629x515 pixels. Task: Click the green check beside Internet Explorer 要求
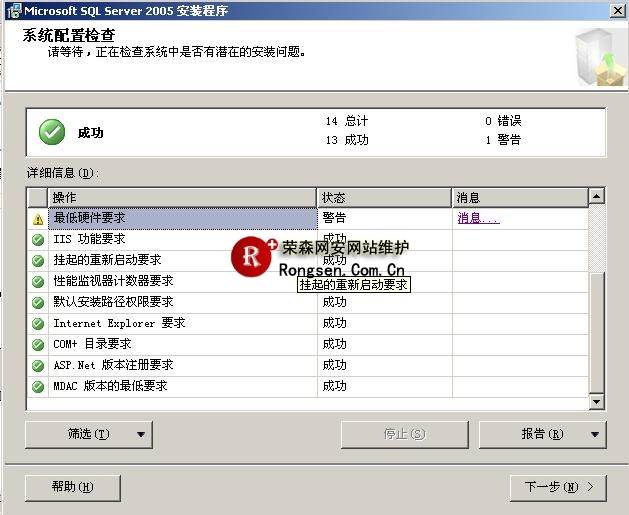(x=38, y=324)
